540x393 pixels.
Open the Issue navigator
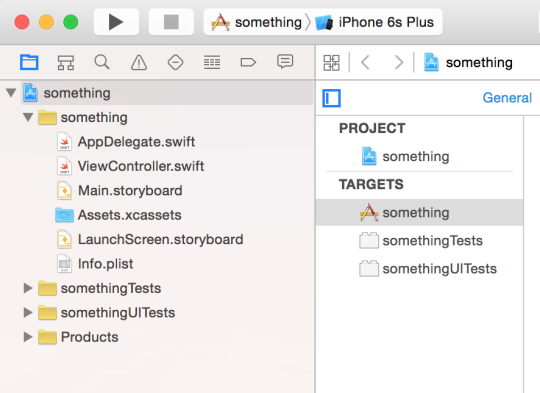pos(139,63)
